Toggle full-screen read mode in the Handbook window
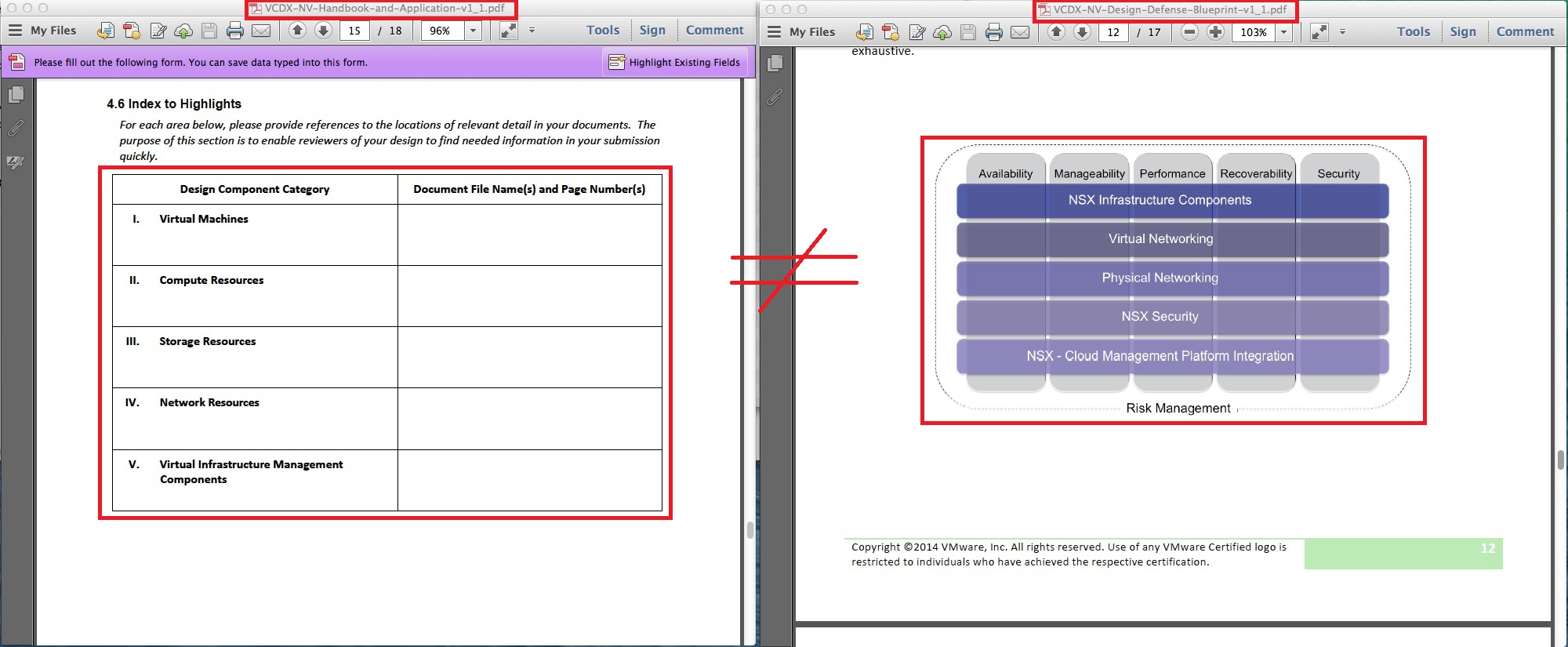 pos(509,31)
